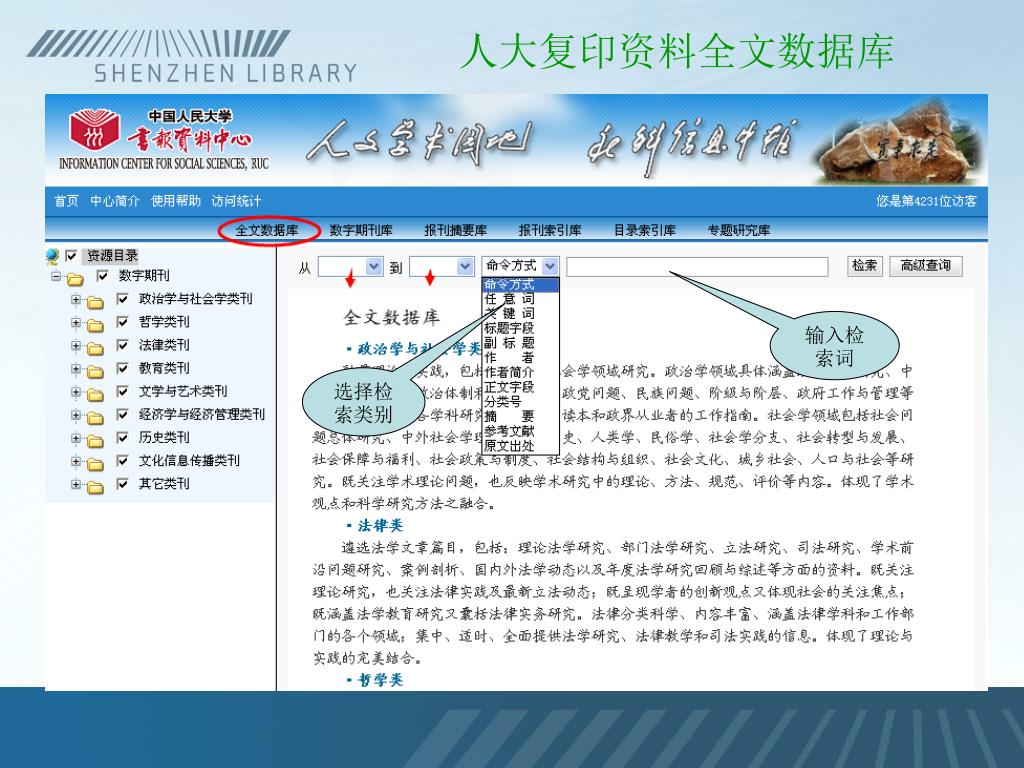The image size is (1024, 768).
Task: Uncheck the 法律类刊 checkbox
Action: click(122, 345)
